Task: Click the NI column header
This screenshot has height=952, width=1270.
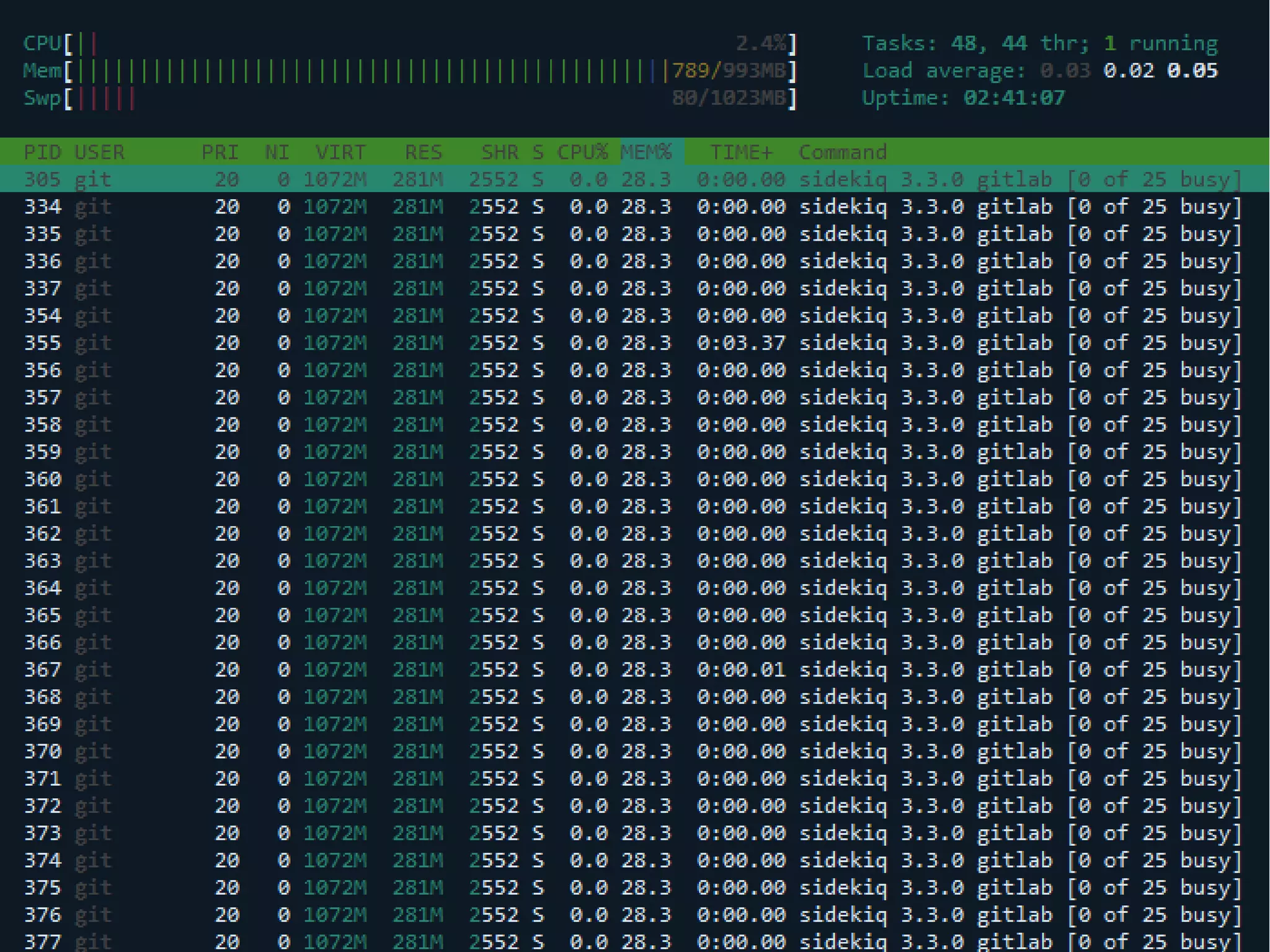Action: 277,152
